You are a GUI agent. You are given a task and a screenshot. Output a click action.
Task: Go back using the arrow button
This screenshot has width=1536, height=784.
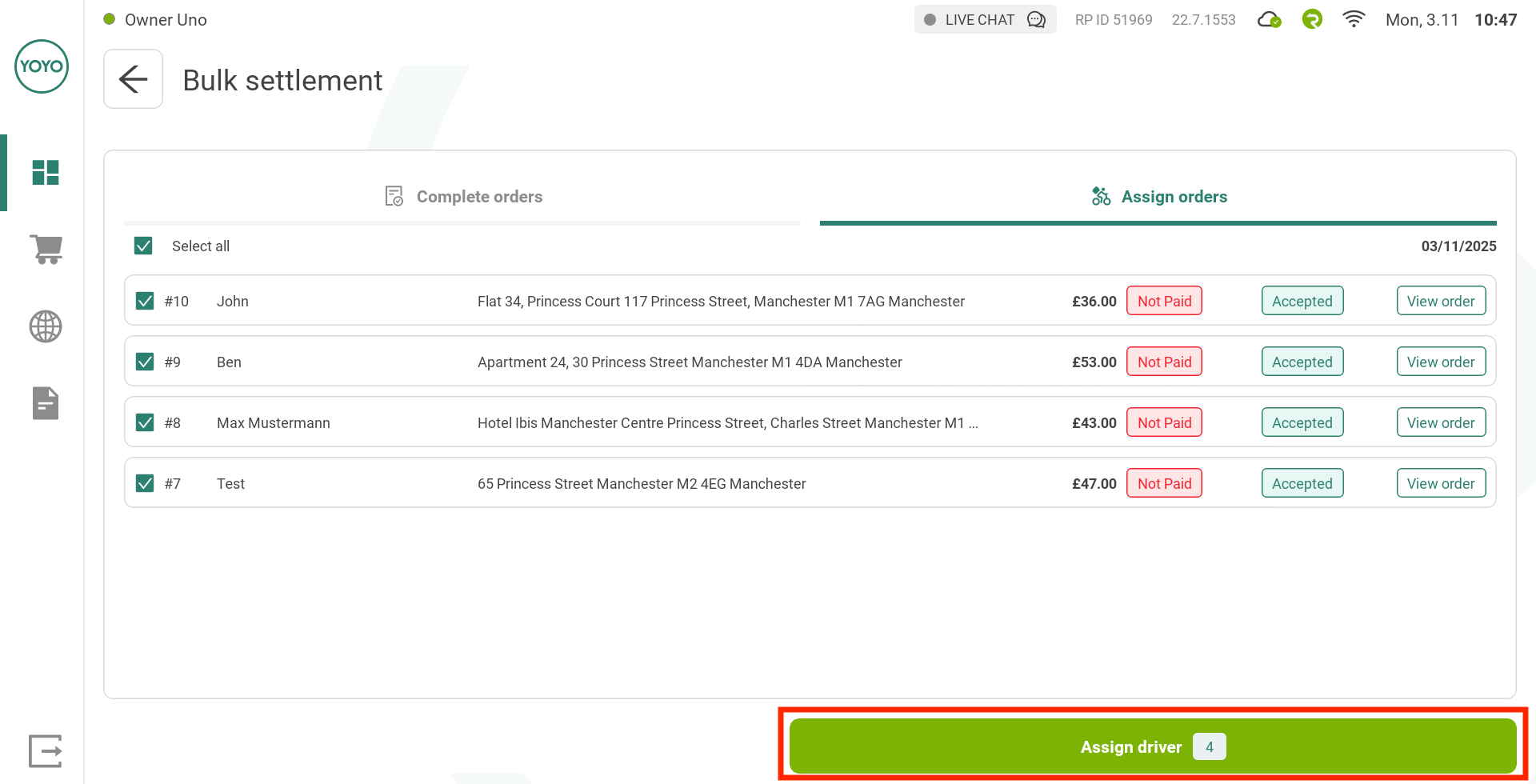(x=133, y=79)
